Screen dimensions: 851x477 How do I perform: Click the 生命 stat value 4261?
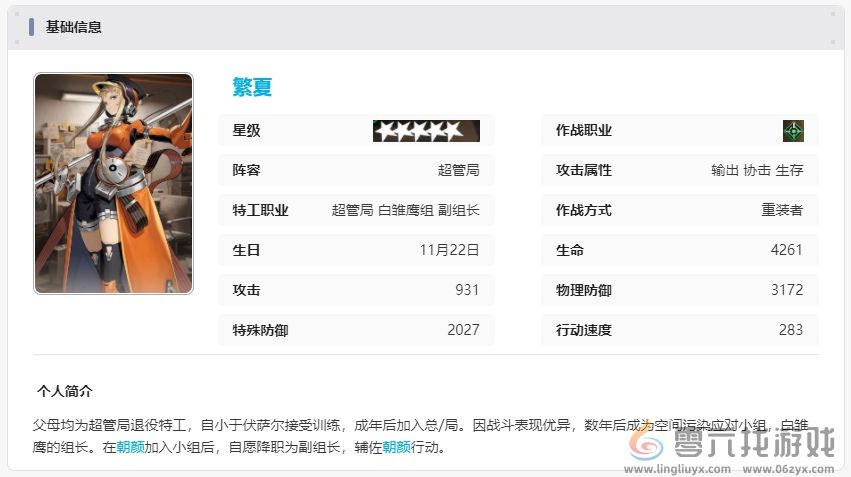click(x=786, y=250)
